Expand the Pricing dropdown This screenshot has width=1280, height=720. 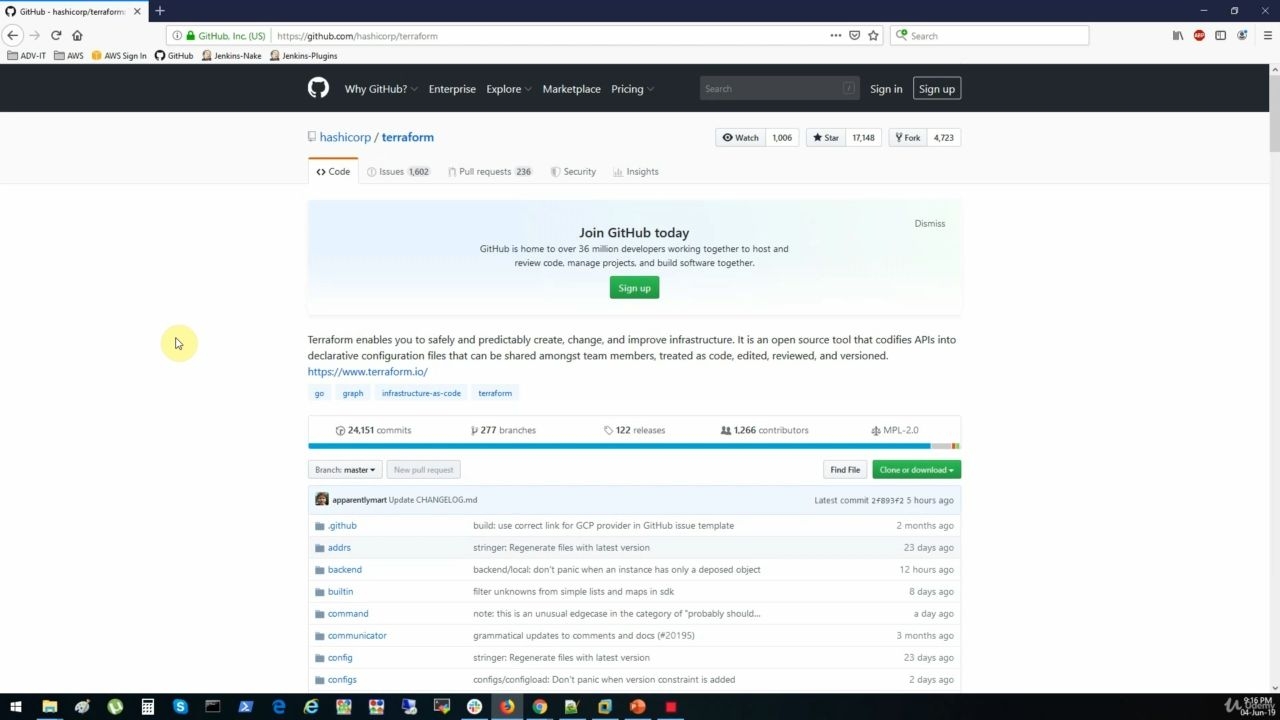[x=633, y=89]
